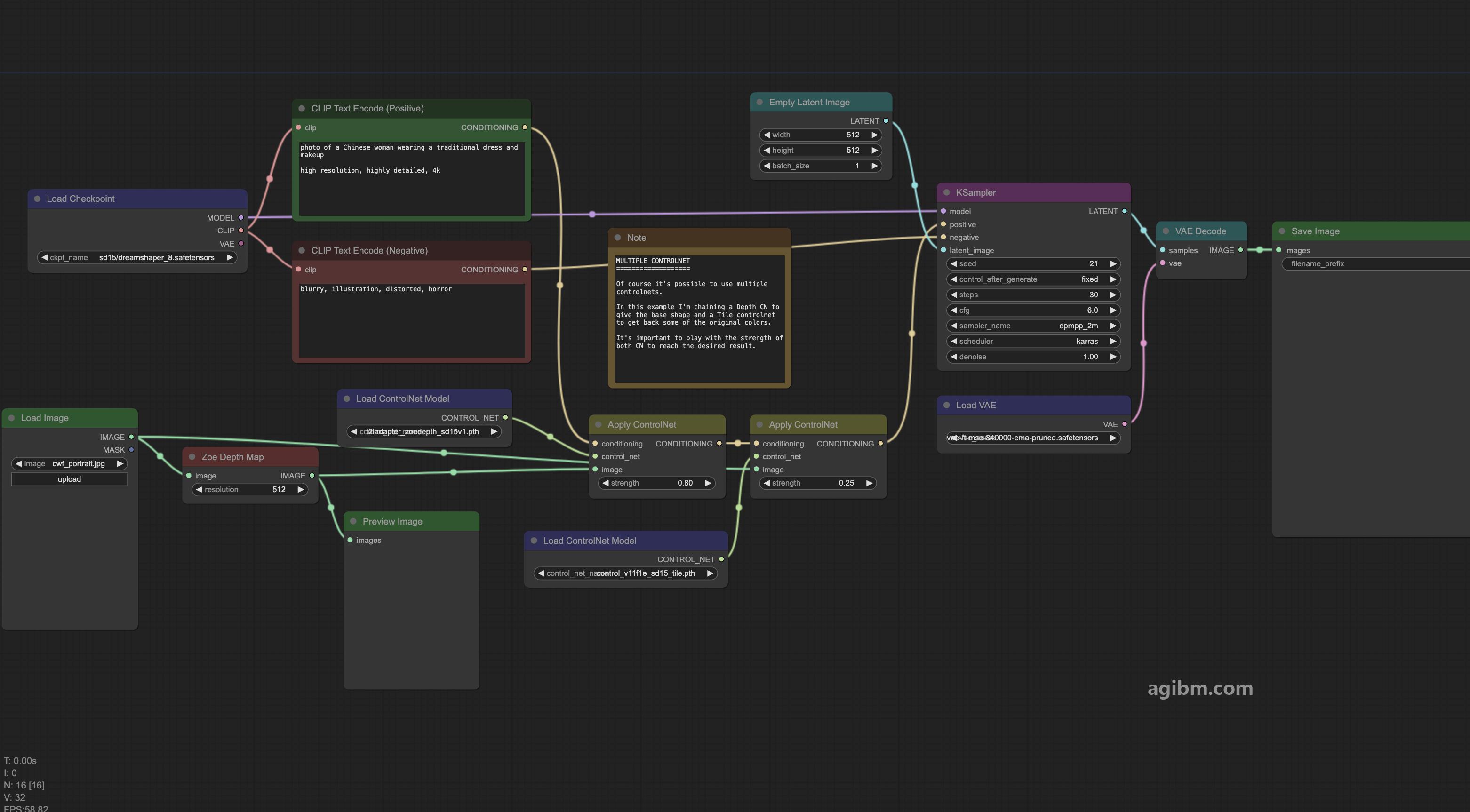Collapse the Load Checkpoint node via its title dot
Viewport: 1470px width, 812px height.
(x=37, y=199)
